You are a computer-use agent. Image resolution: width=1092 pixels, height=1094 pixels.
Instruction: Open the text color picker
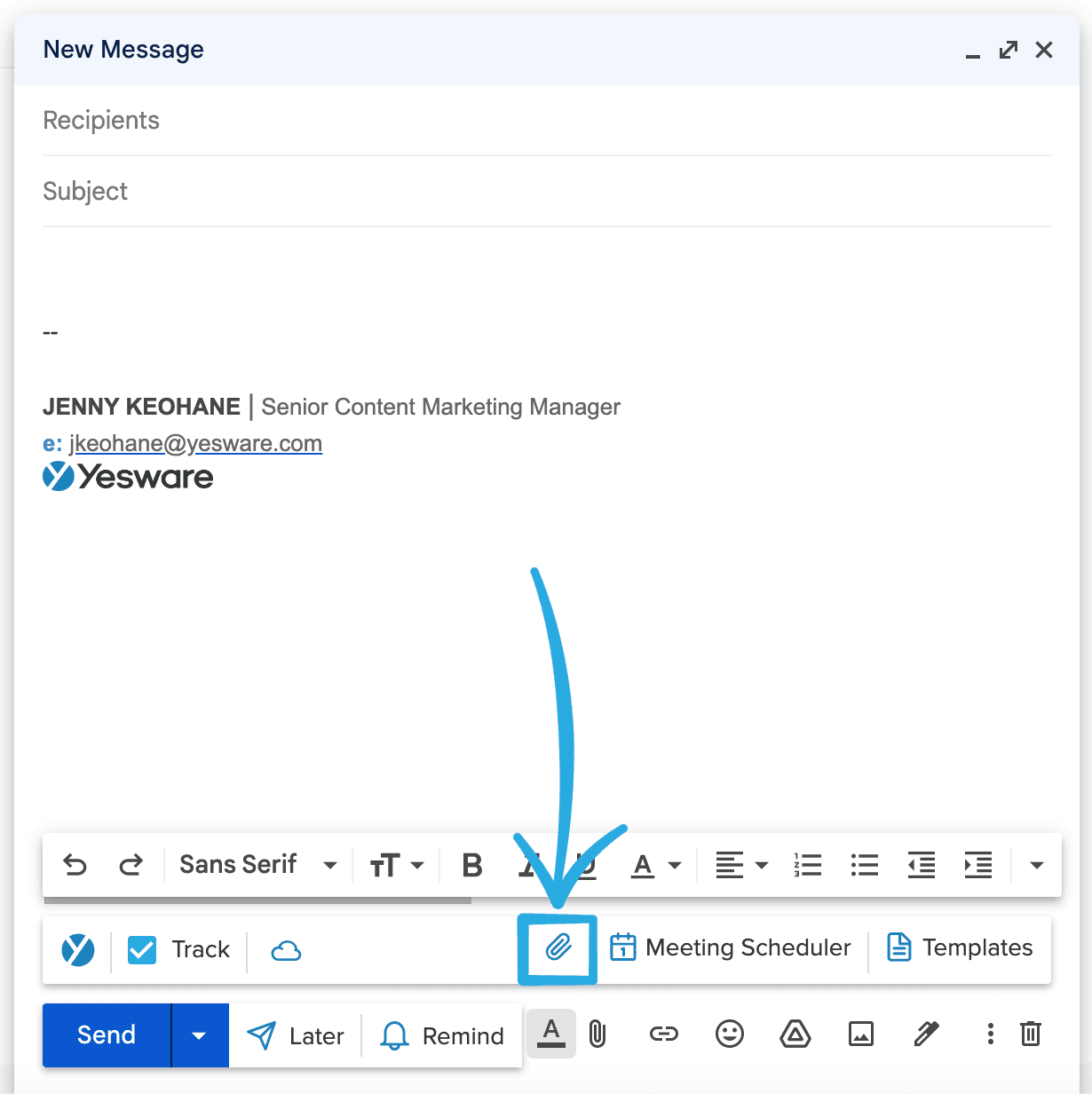pyautogui.click(x=655, y=865)
